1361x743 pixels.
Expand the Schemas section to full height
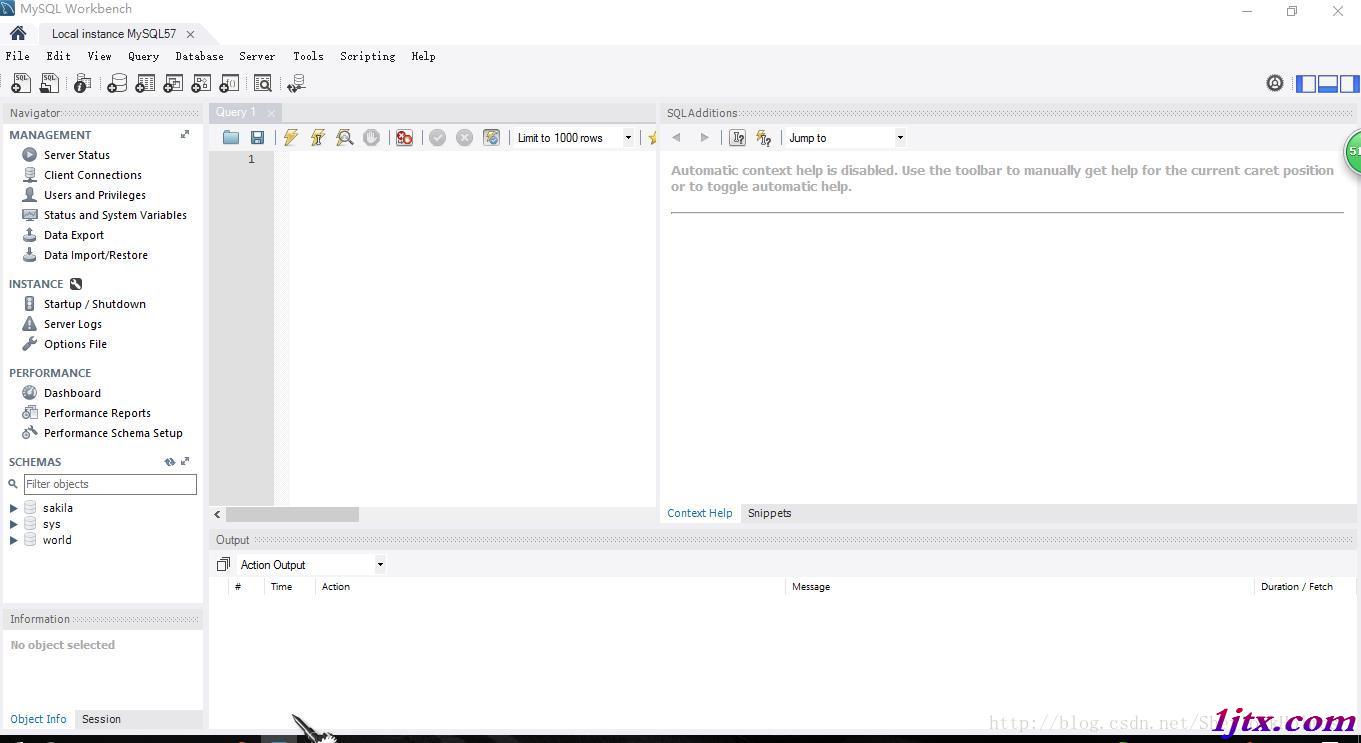tap(185, 462)
